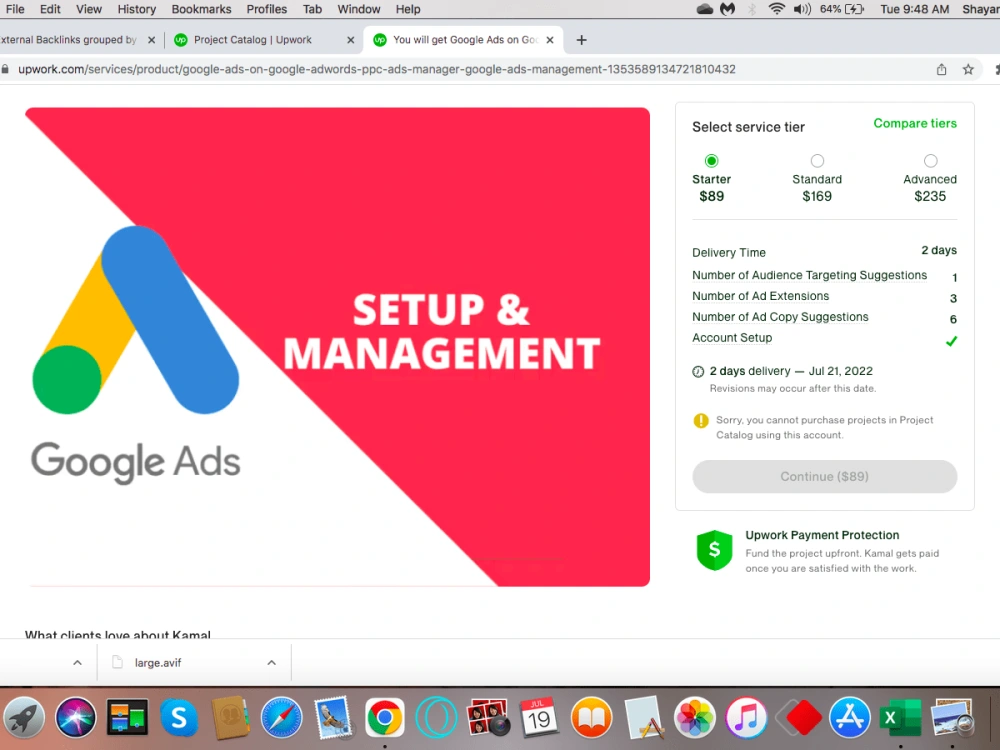
Task: Open Skype from the dock
Action: point(179,717)
